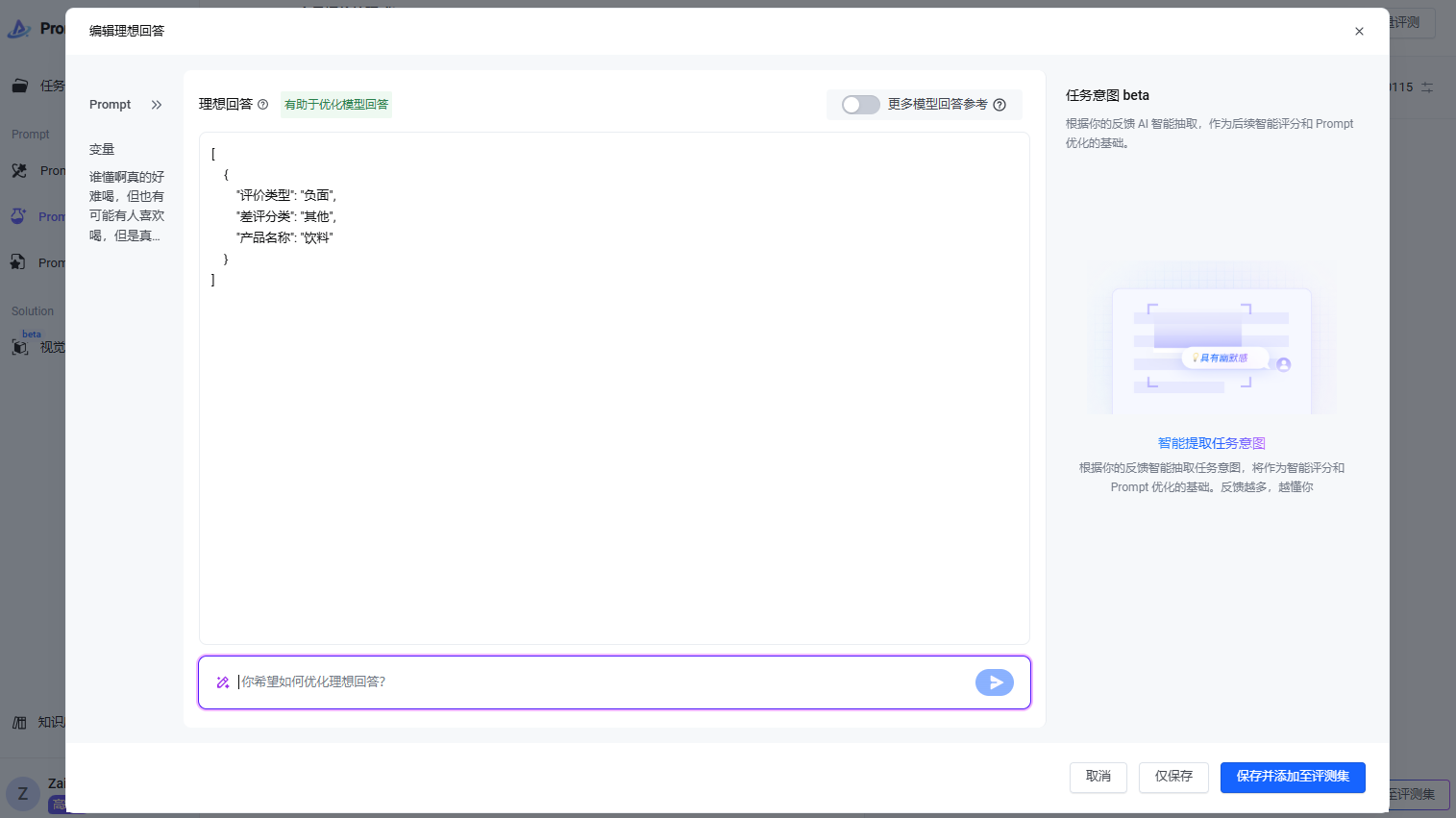Screen dimensions: 1456x818
Task: Click the filter sliders icon at top right
Action: click(x=1427, y=87)
